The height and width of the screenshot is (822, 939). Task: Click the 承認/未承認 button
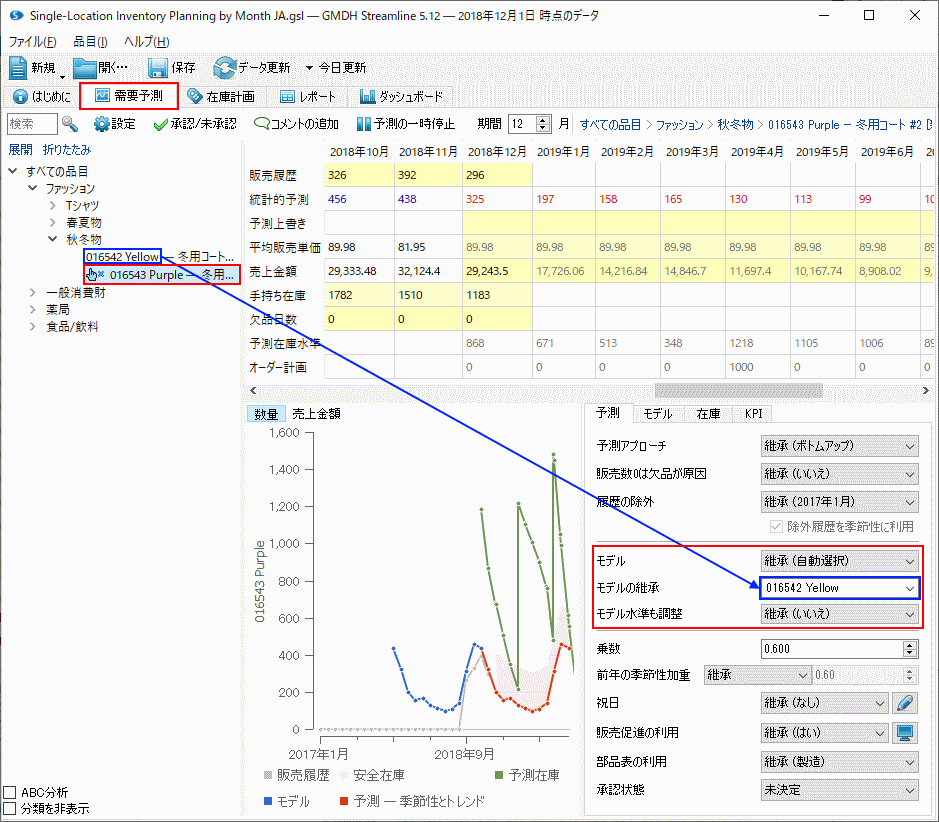click(195, 124)
